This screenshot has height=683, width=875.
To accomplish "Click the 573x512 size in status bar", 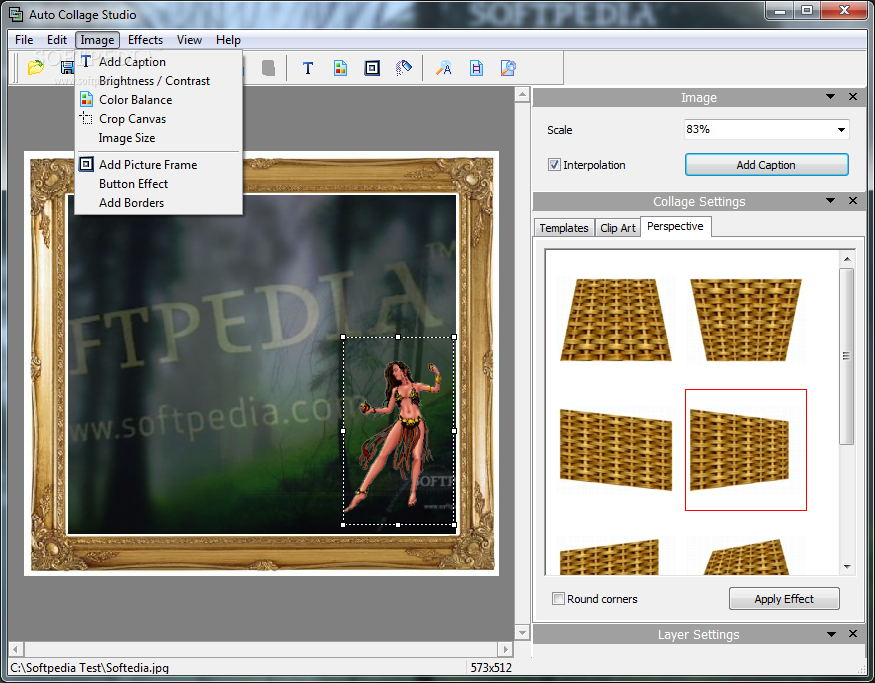I will click(x=491, y=667).
